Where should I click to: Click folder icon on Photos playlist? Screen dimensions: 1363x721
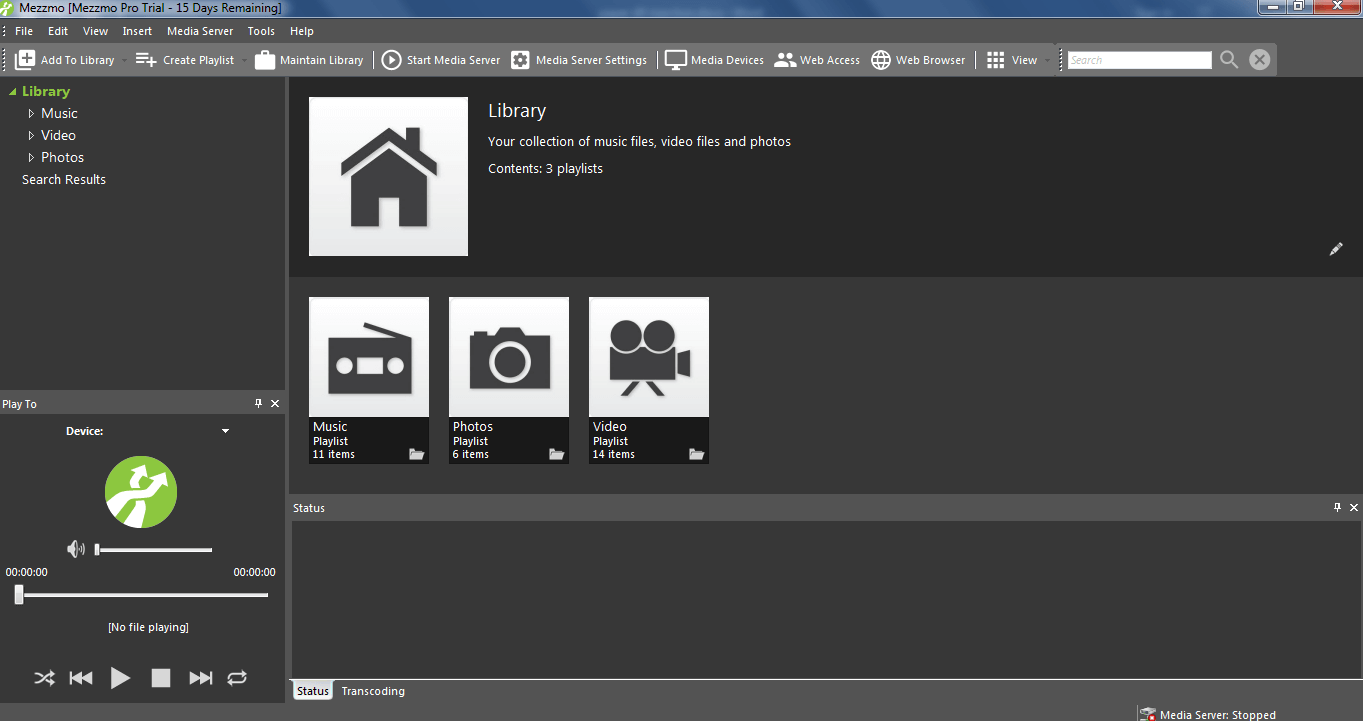[557, 454]
